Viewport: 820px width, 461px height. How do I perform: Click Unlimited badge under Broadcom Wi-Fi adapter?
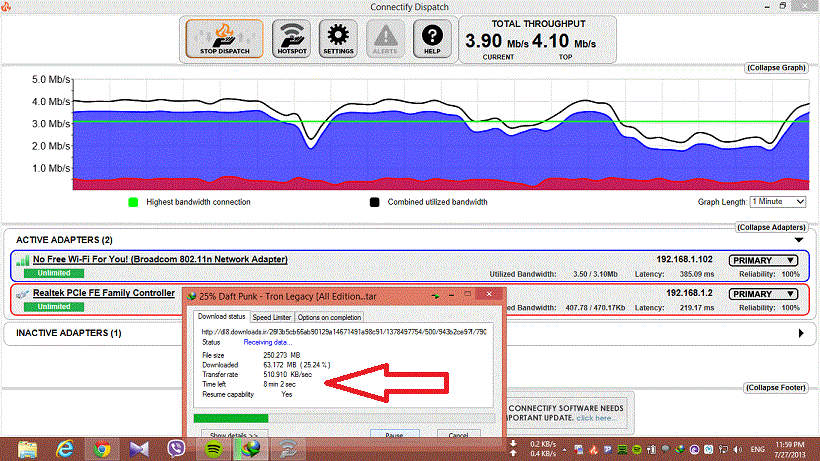(54, 273)
